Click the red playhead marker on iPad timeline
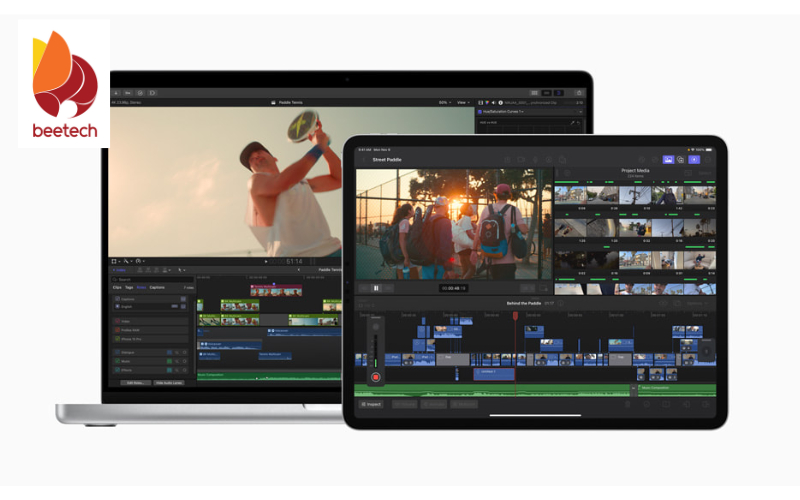800x500 pixels. [x=515, y=315]
